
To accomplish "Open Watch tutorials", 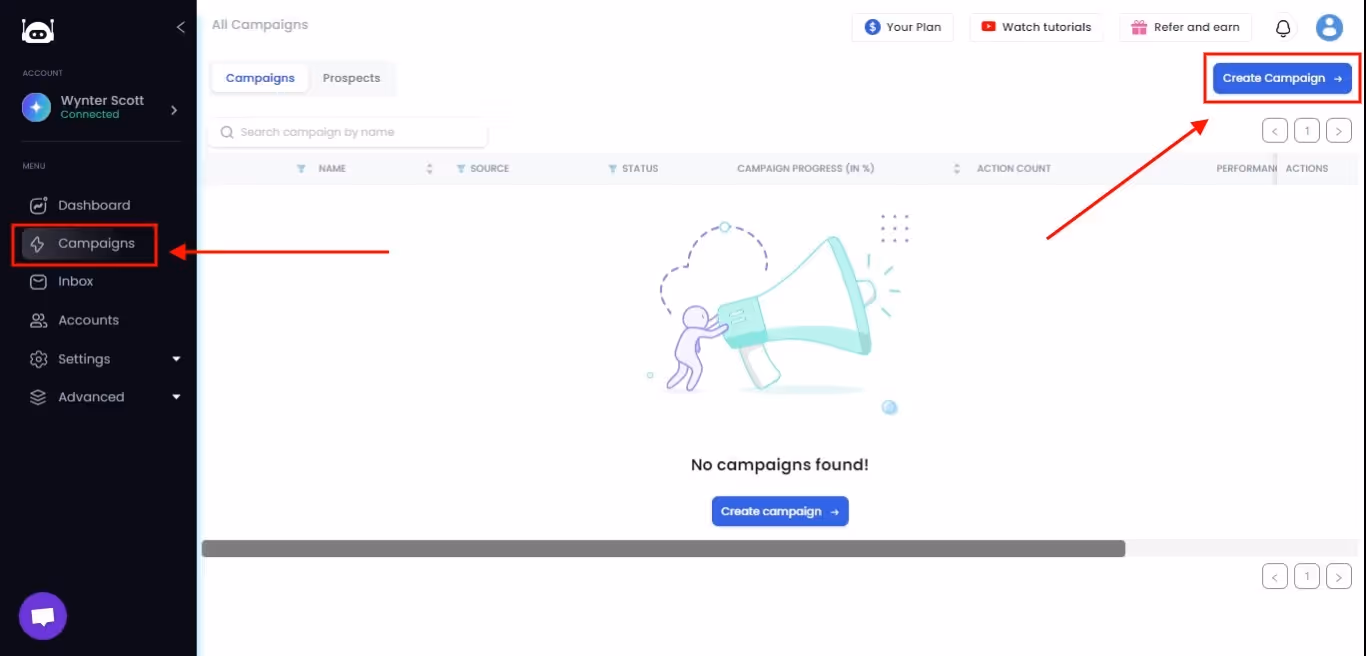I will click(x=1037, y=27).
